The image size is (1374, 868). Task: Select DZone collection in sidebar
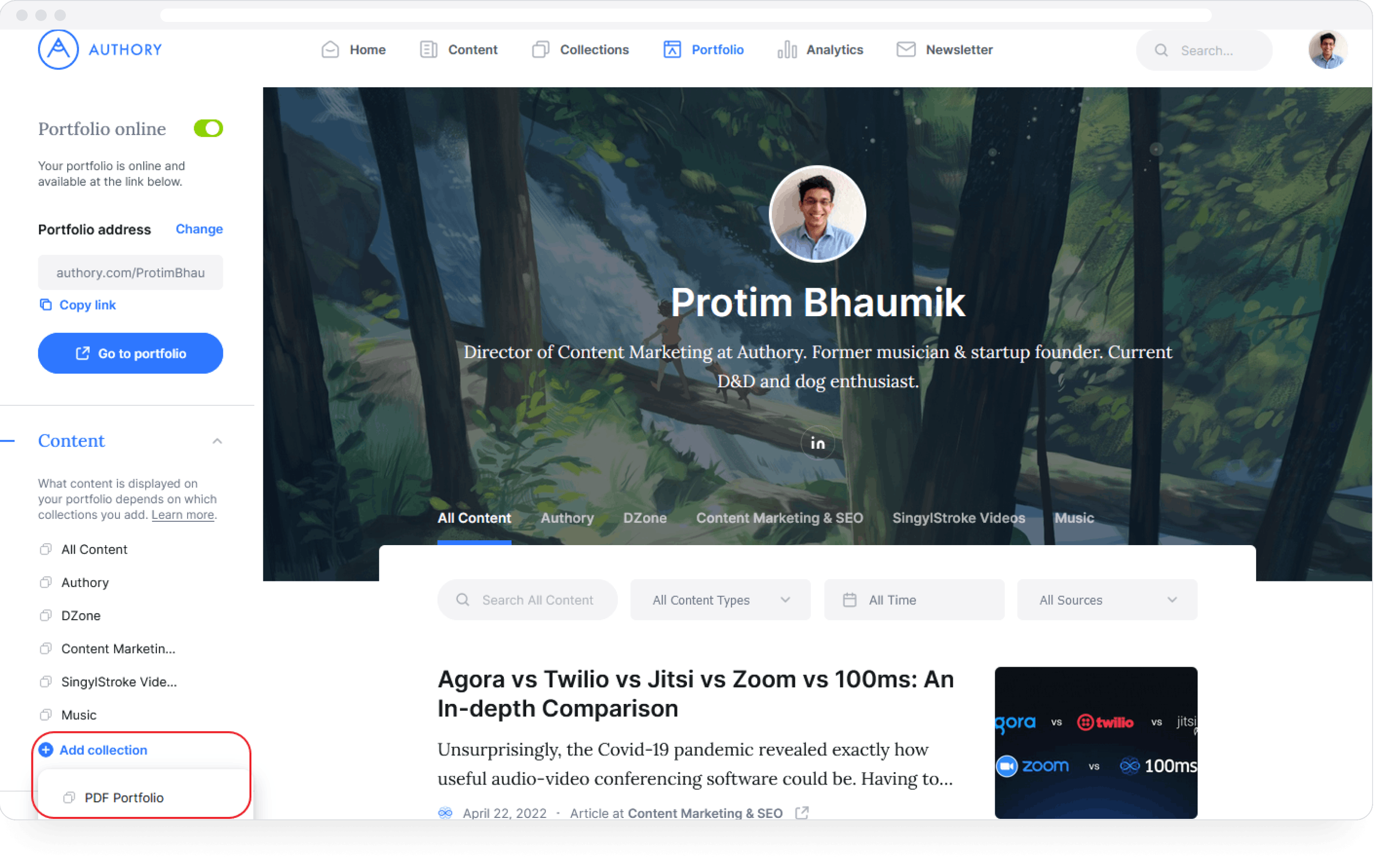pyautogui.click(x=81, y=616)
